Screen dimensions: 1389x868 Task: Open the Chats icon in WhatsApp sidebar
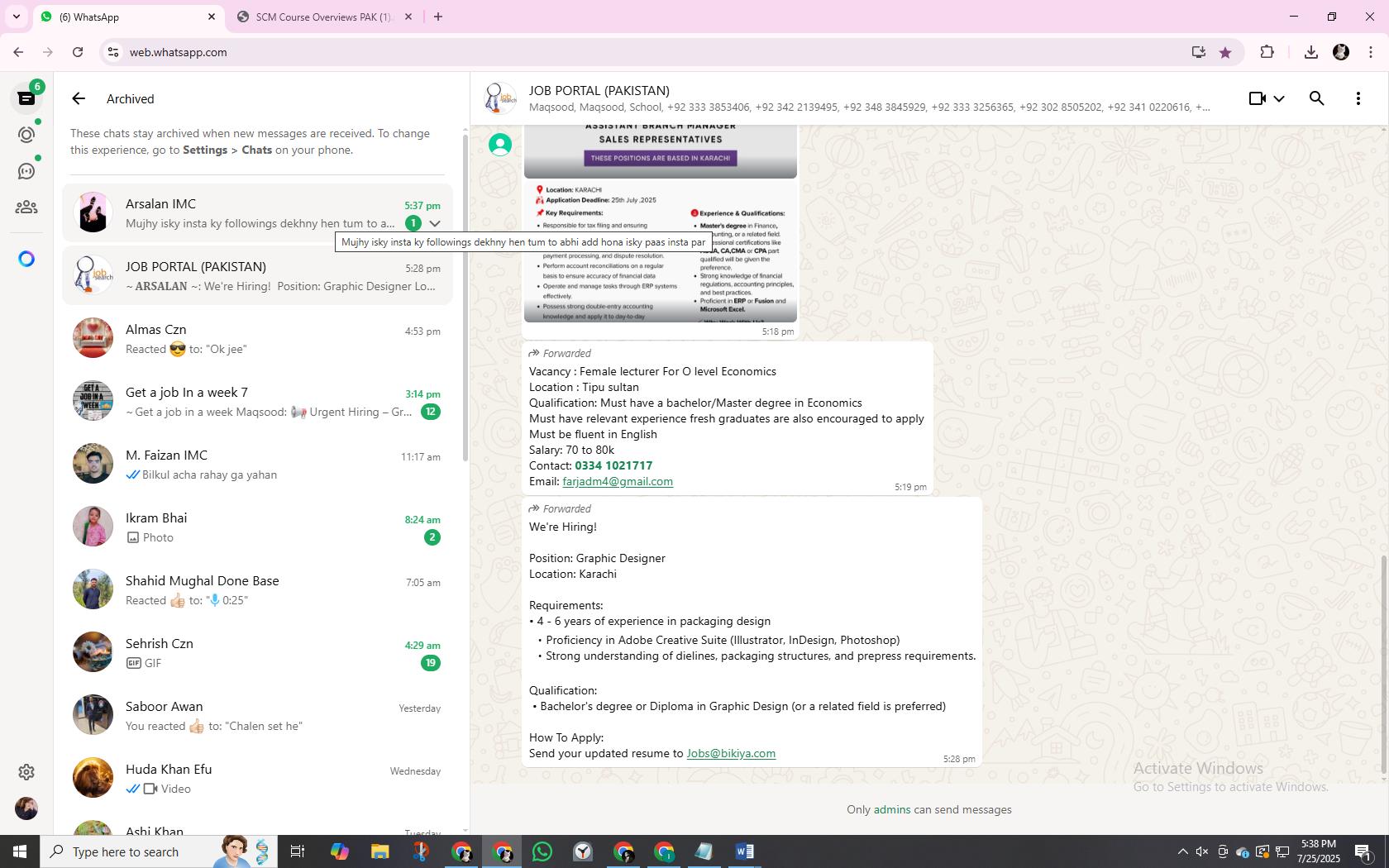(26, 98)
